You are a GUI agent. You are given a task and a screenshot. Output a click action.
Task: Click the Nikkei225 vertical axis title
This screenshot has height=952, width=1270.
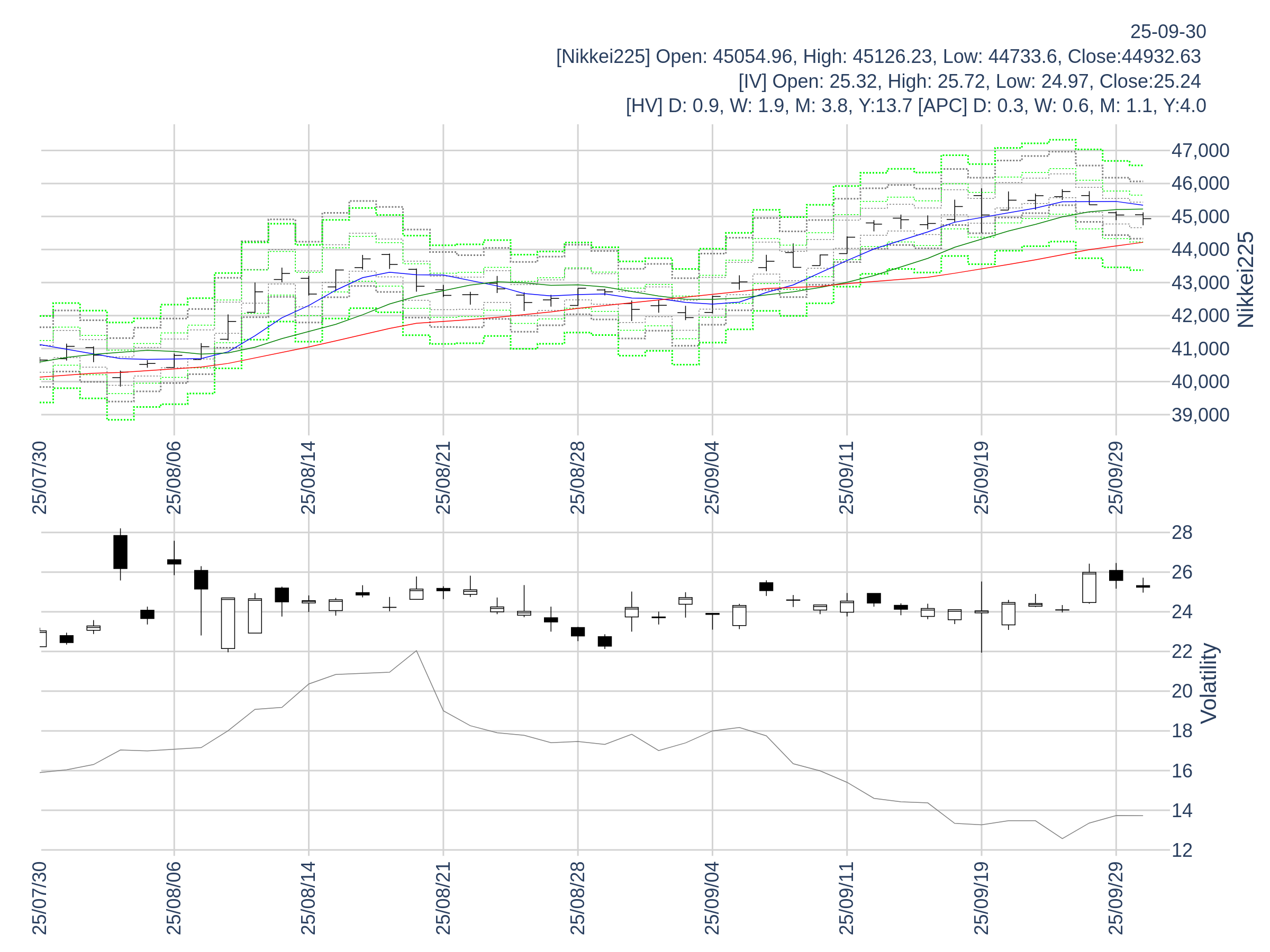click(x=1245, y=280)
